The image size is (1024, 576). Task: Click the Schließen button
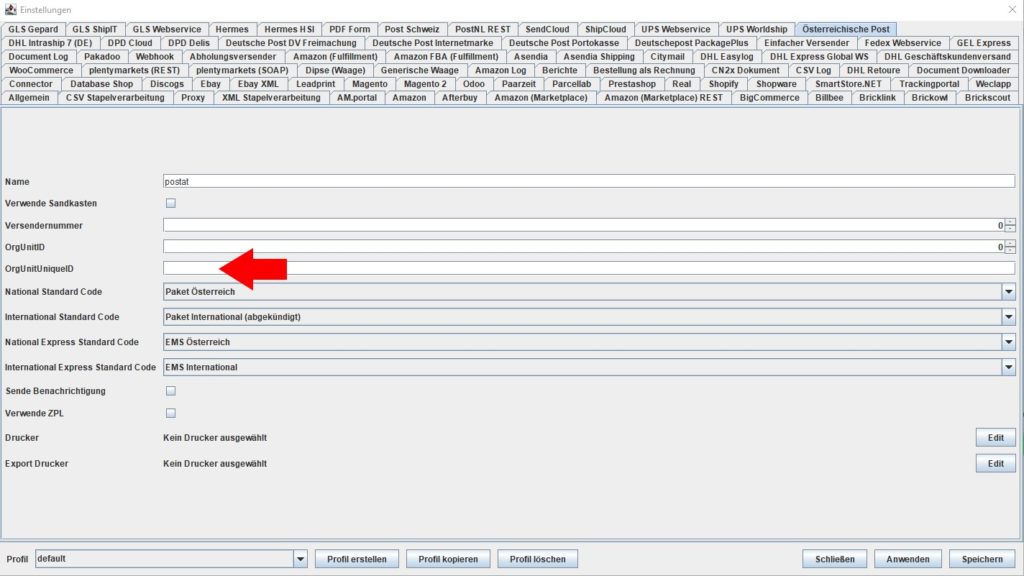tap(835, 559)
